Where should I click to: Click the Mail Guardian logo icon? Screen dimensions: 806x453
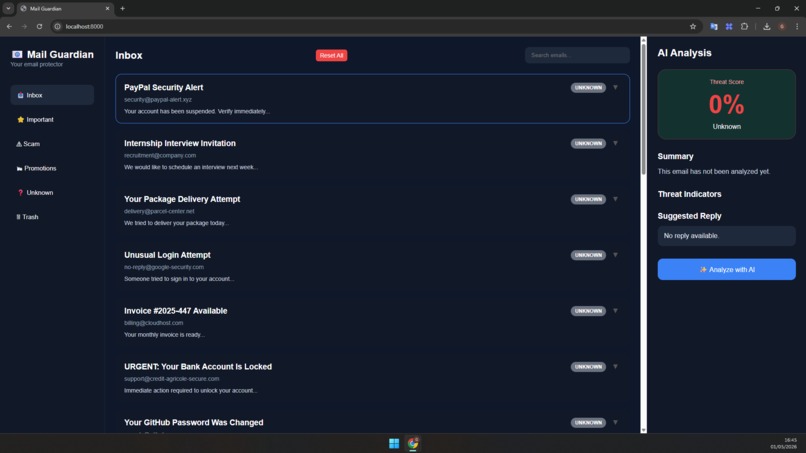[17, 55]
